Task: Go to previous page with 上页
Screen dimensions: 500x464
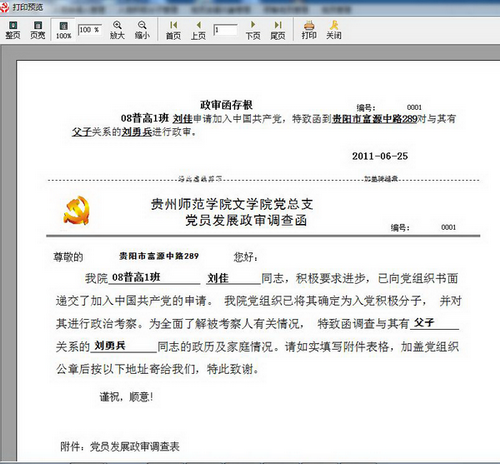Action: [198, 30]
